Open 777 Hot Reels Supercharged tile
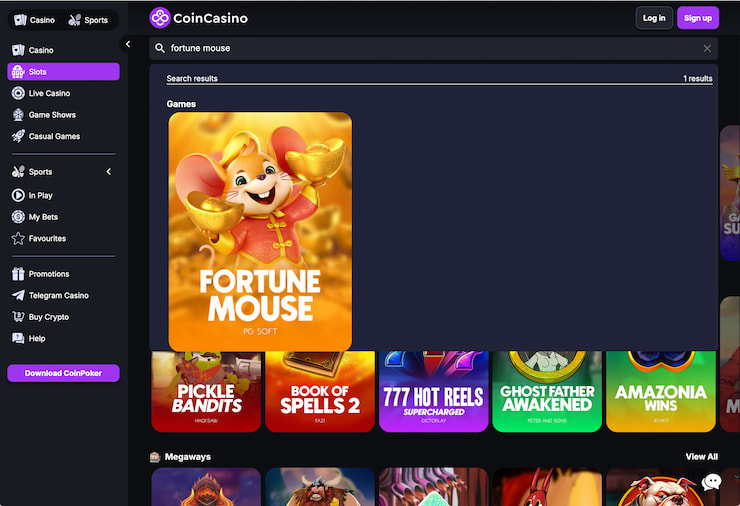Viewport: 740px width, 506px height. [x=433, y=391]
